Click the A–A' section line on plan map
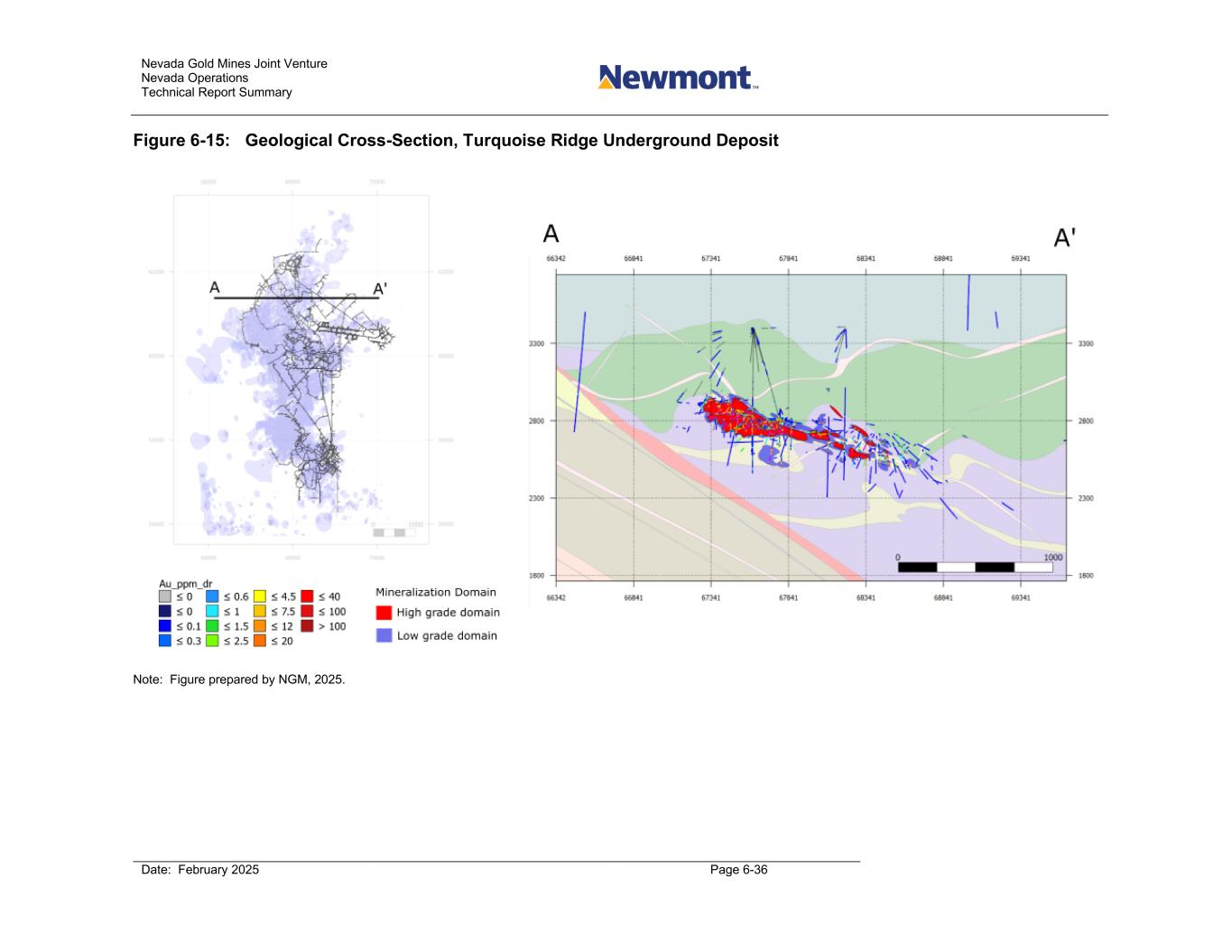 (296, 297)
